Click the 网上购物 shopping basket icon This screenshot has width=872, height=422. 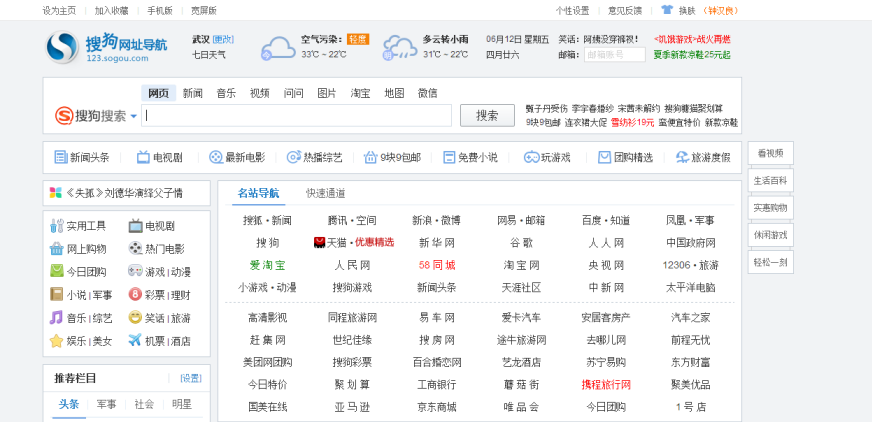[57, 249]
